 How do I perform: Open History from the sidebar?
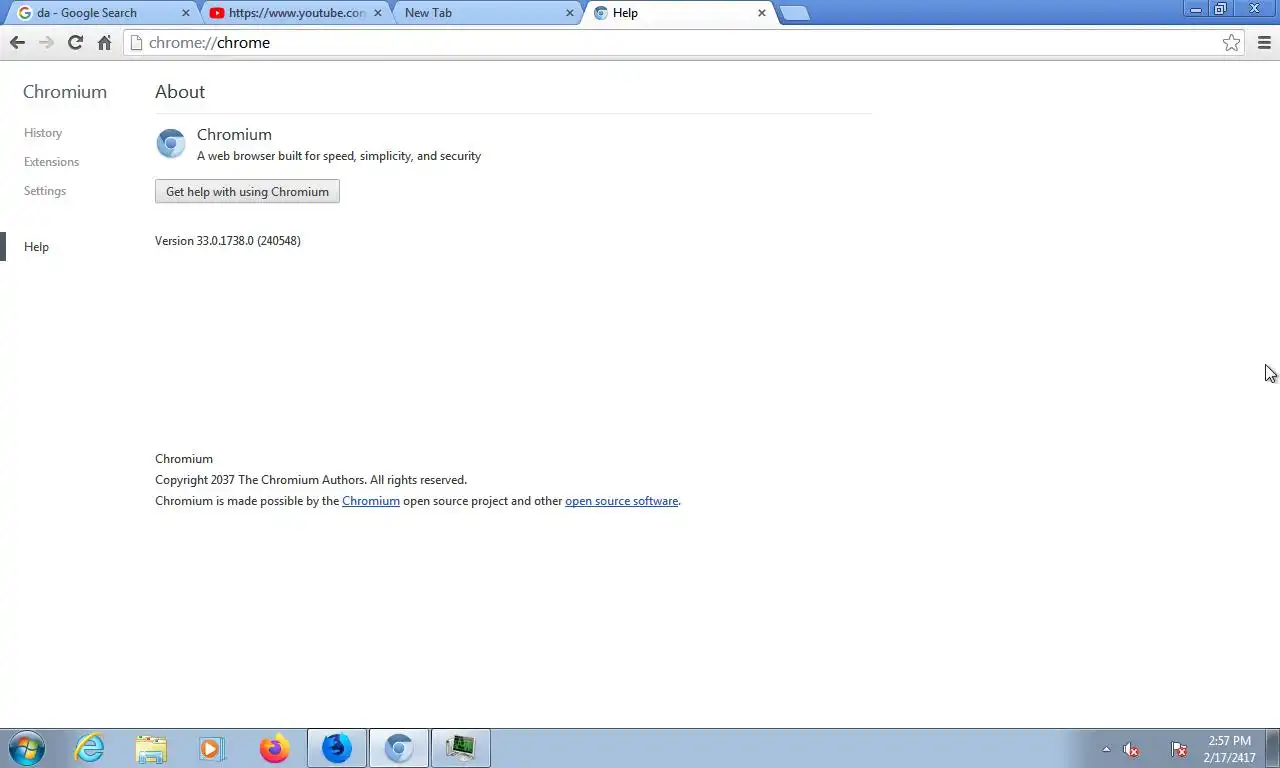click(x=43, y=133)
